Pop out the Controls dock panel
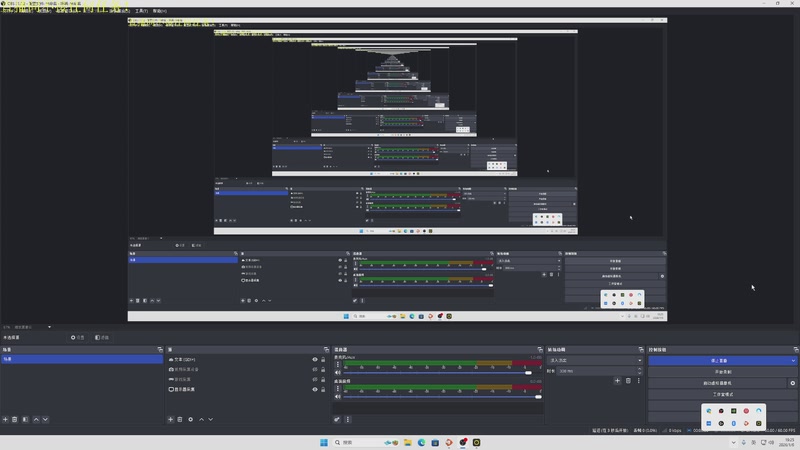Screen dimensions: 800x450 (x=796, y=349)
